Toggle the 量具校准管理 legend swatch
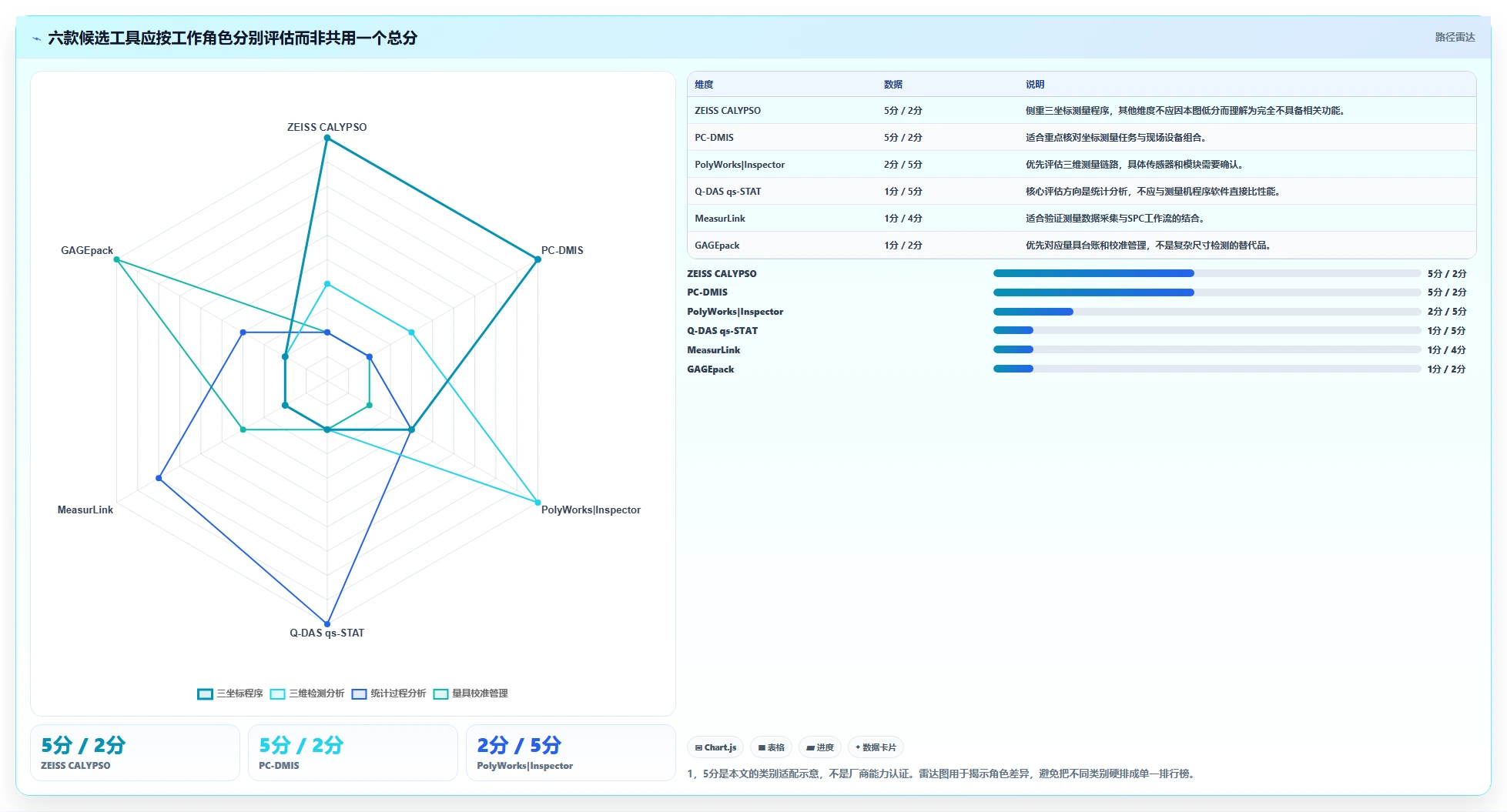The image size is (1507, 812). [x=441, y=694]
